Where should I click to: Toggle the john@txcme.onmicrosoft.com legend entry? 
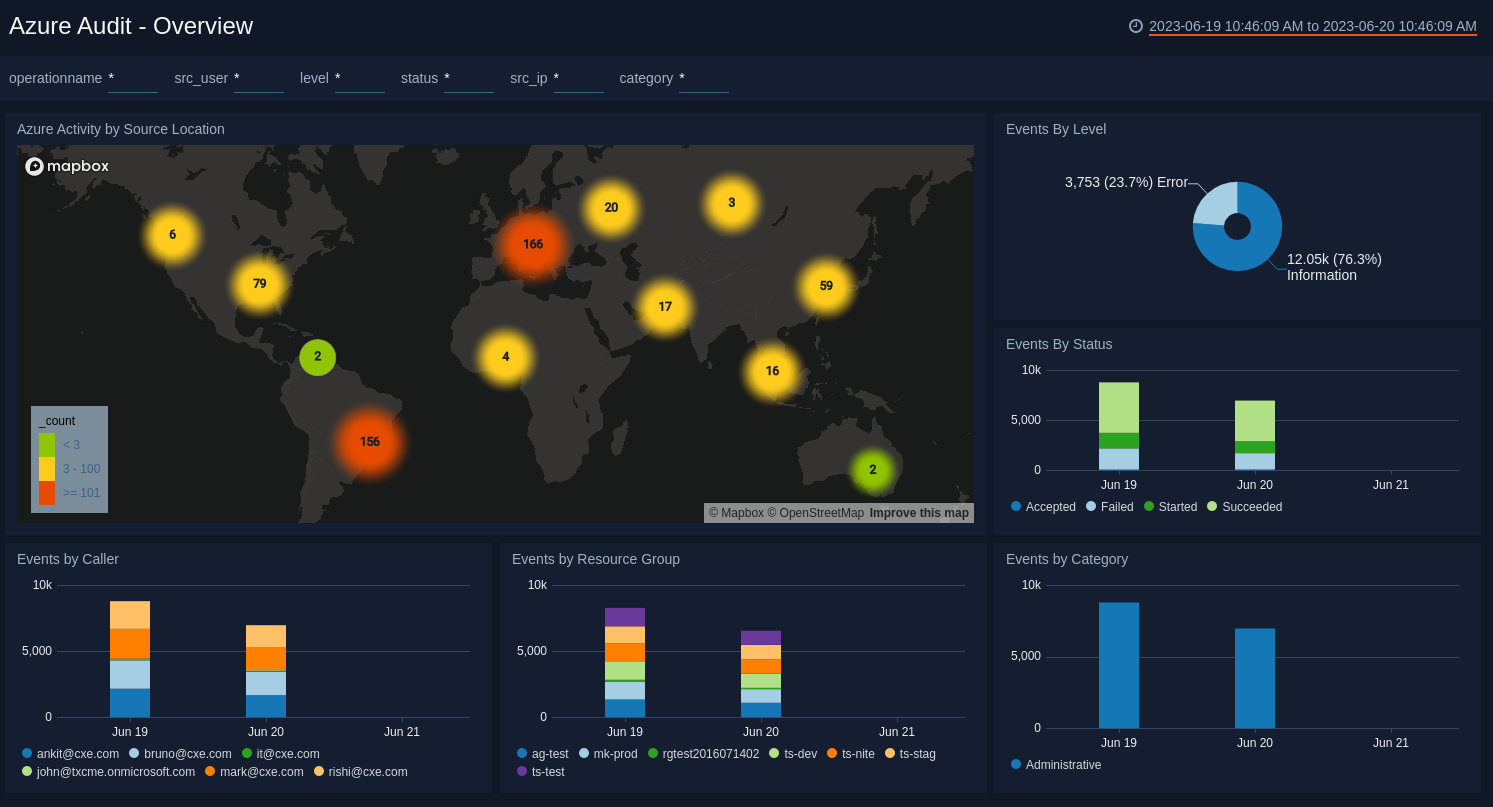click(x=108, y=772)
